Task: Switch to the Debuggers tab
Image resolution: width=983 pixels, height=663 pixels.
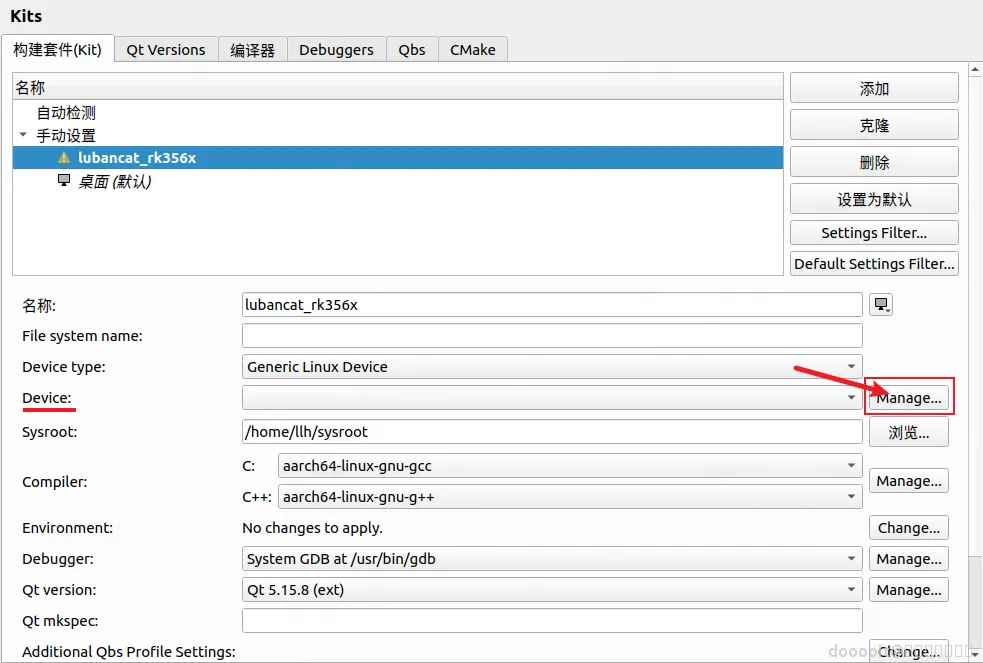Action: (336, 50)
